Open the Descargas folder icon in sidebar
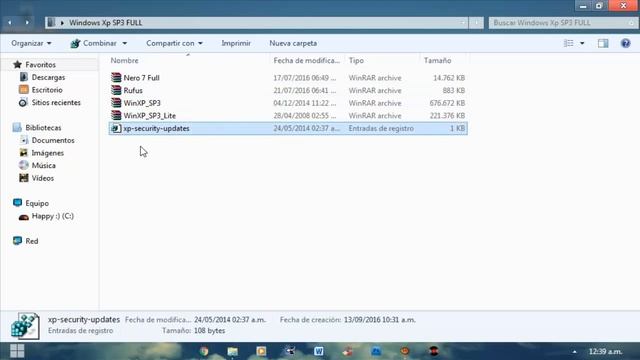This screenshot has height=360, width=640. pos(24,77)
